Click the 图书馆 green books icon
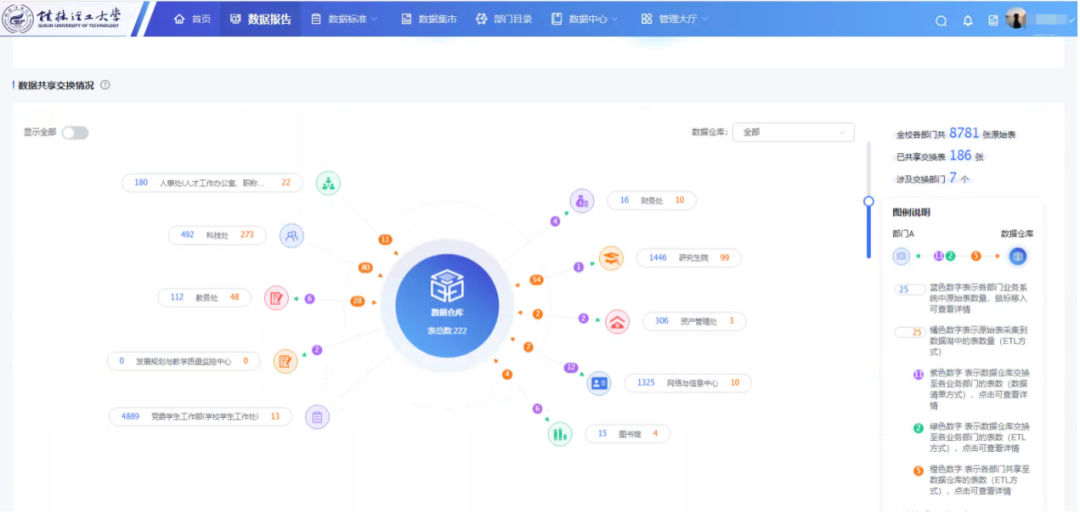This screenshot has width=1080, height=514. point(560,433)
